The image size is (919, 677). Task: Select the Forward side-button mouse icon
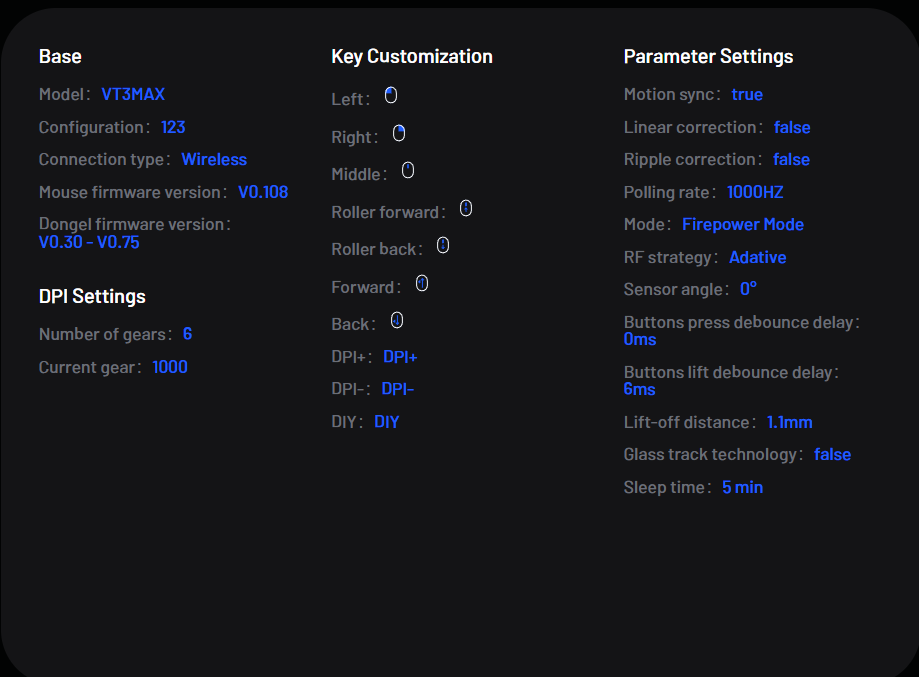pos(422,283)
